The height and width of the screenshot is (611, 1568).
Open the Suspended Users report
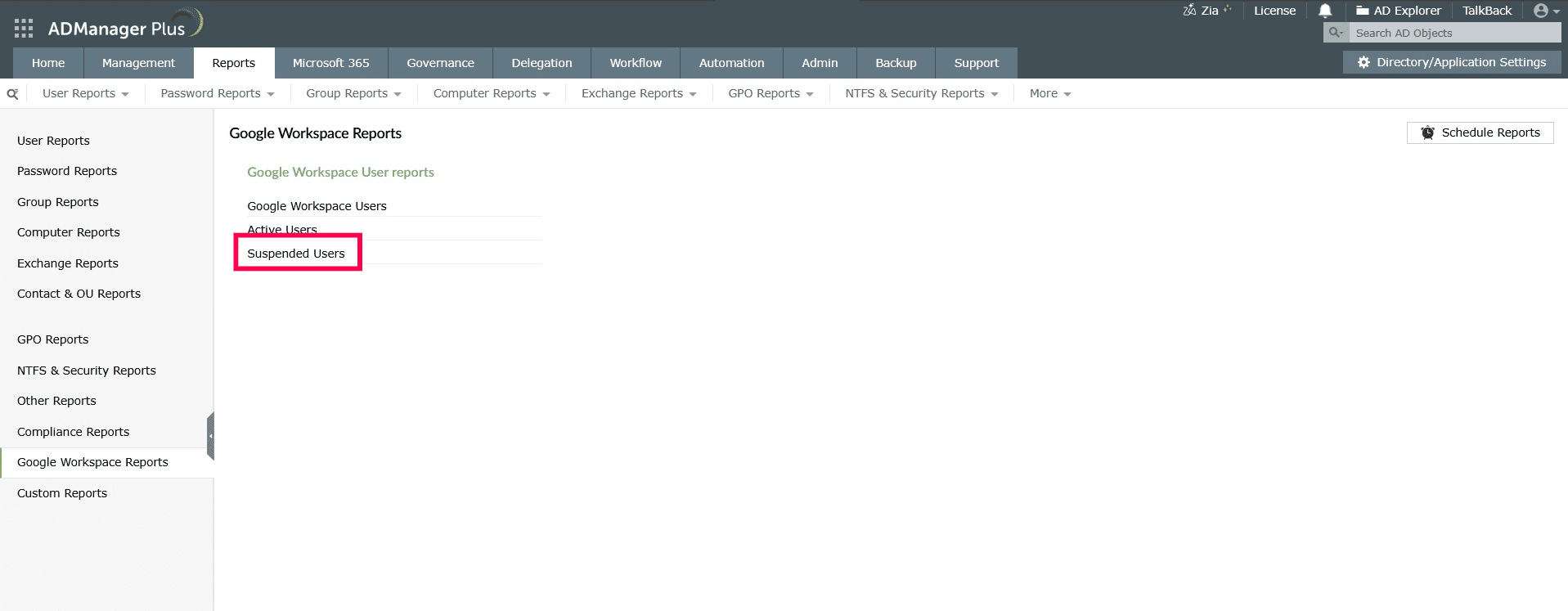[296, 254]
